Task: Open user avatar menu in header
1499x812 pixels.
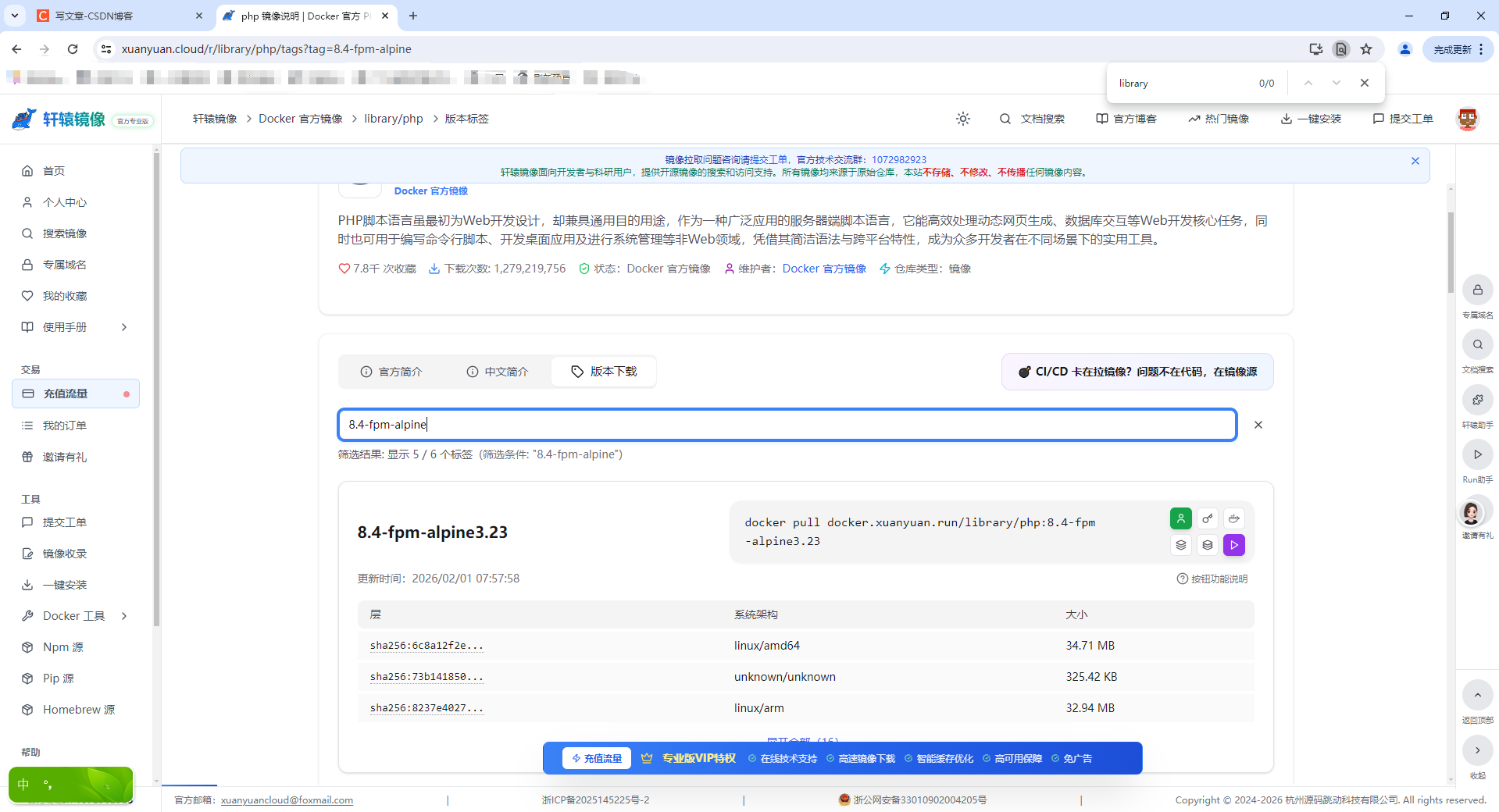Action: 1468,119
